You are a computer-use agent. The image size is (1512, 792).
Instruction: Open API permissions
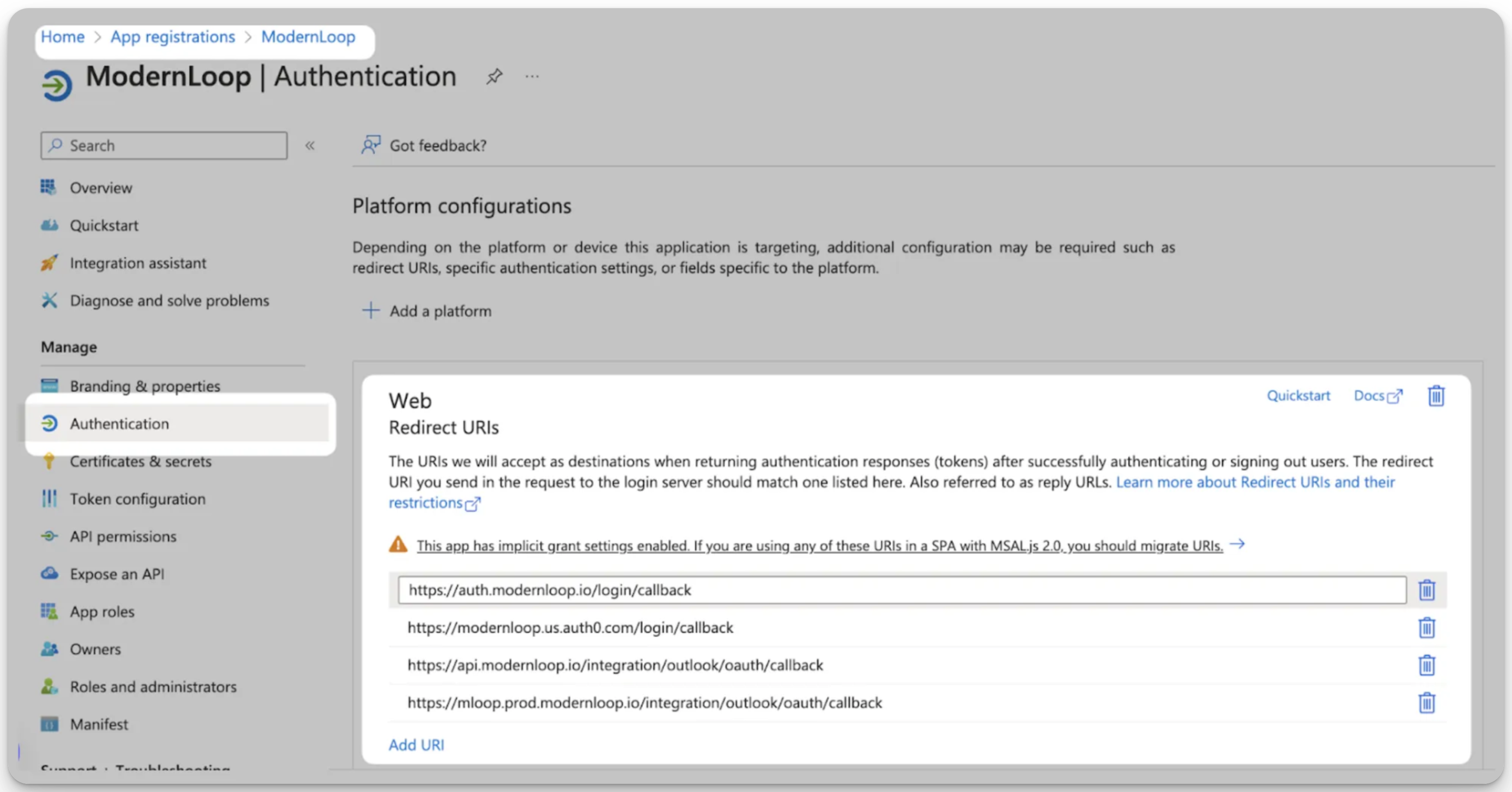(123, 536)
